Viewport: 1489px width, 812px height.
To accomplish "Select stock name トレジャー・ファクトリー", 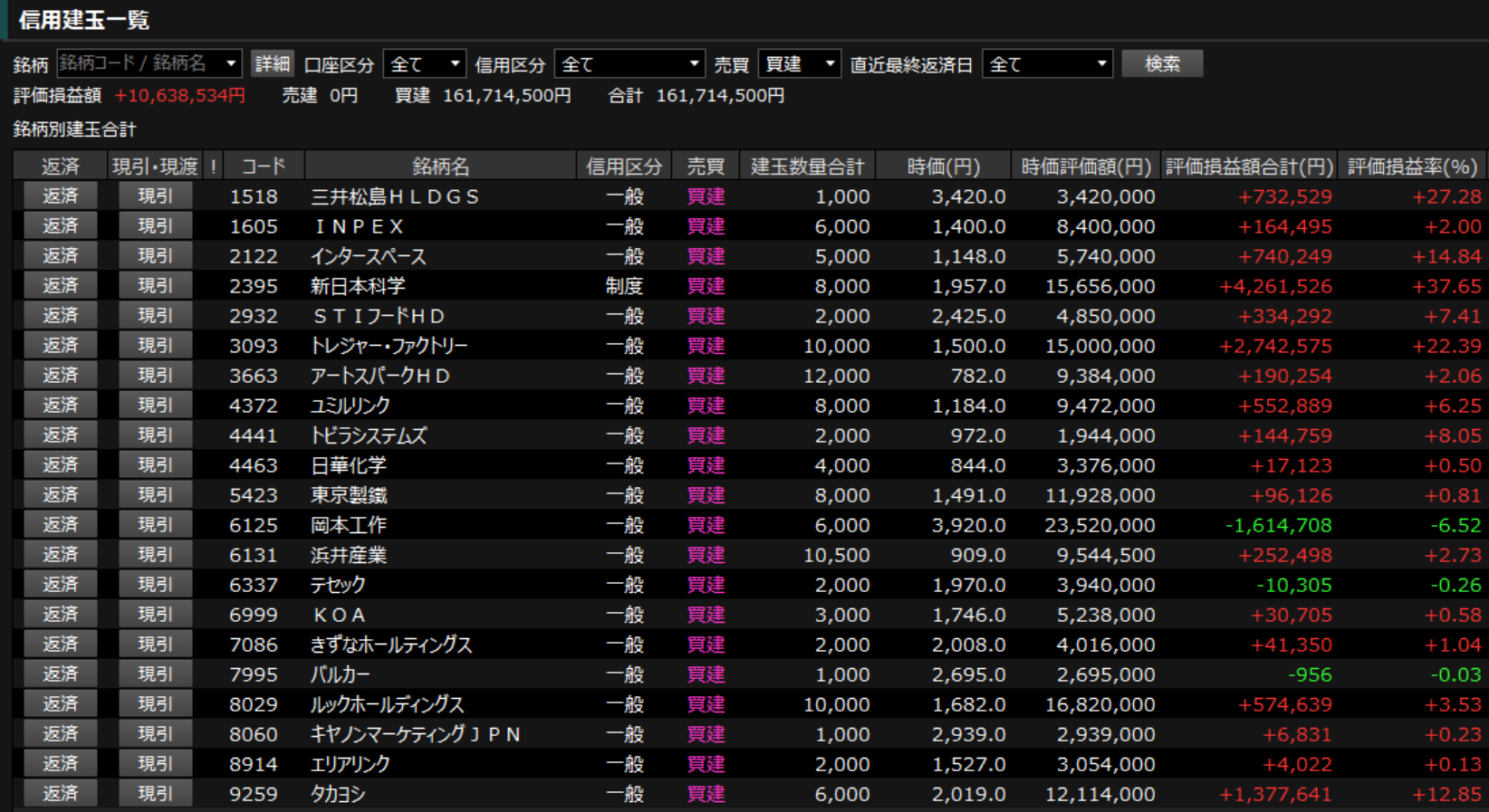I will coord(389,346).
